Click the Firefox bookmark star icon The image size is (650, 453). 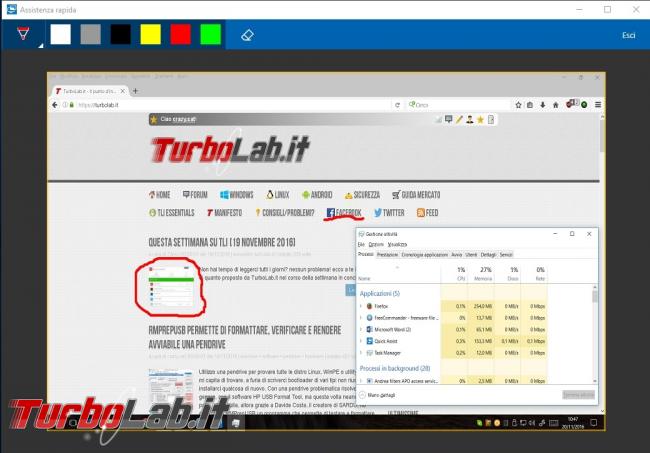point(518,105)
